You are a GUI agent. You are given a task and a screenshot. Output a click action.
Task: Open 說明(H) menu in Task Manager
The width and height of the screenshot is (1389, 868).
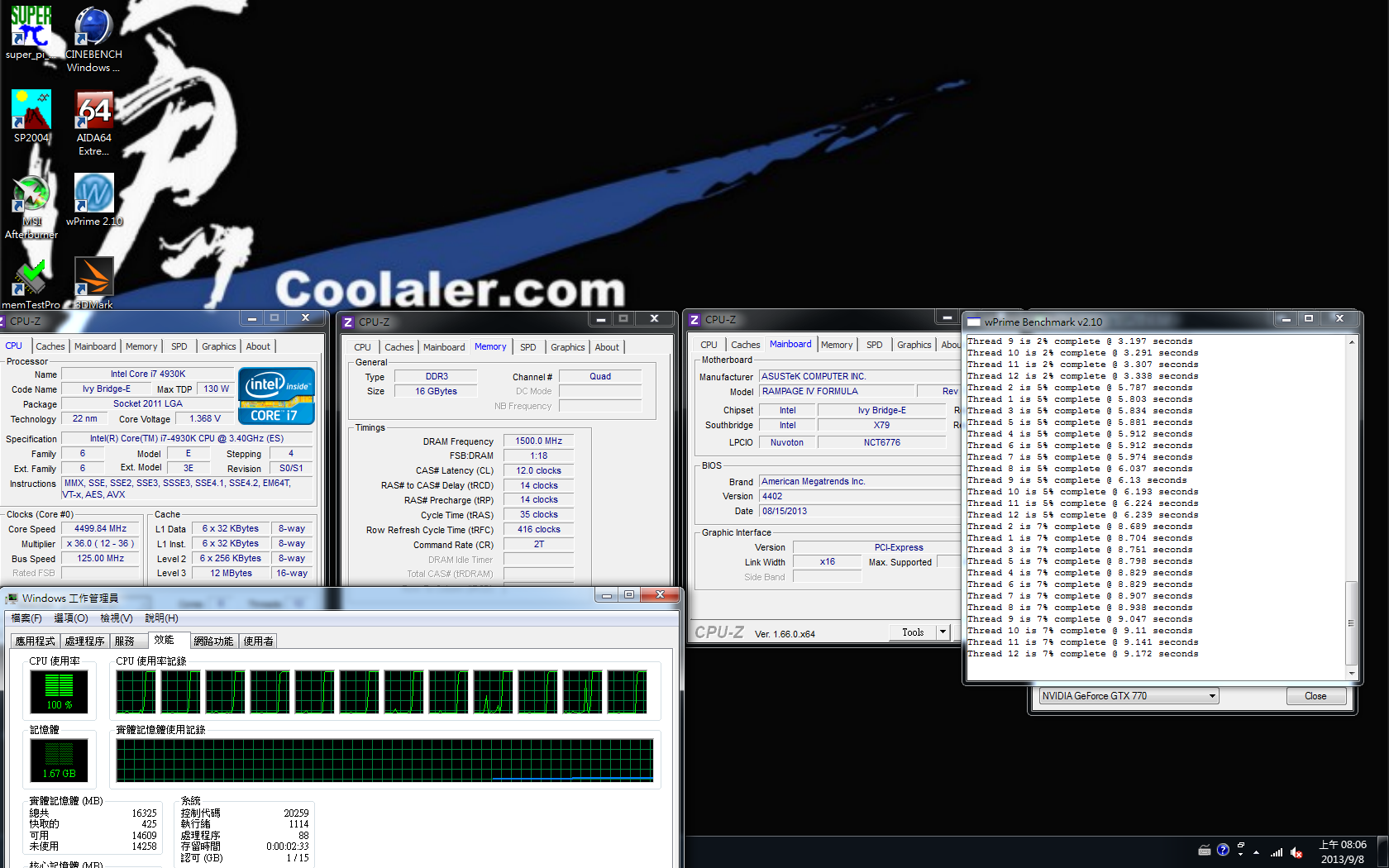tap(162, 618)
